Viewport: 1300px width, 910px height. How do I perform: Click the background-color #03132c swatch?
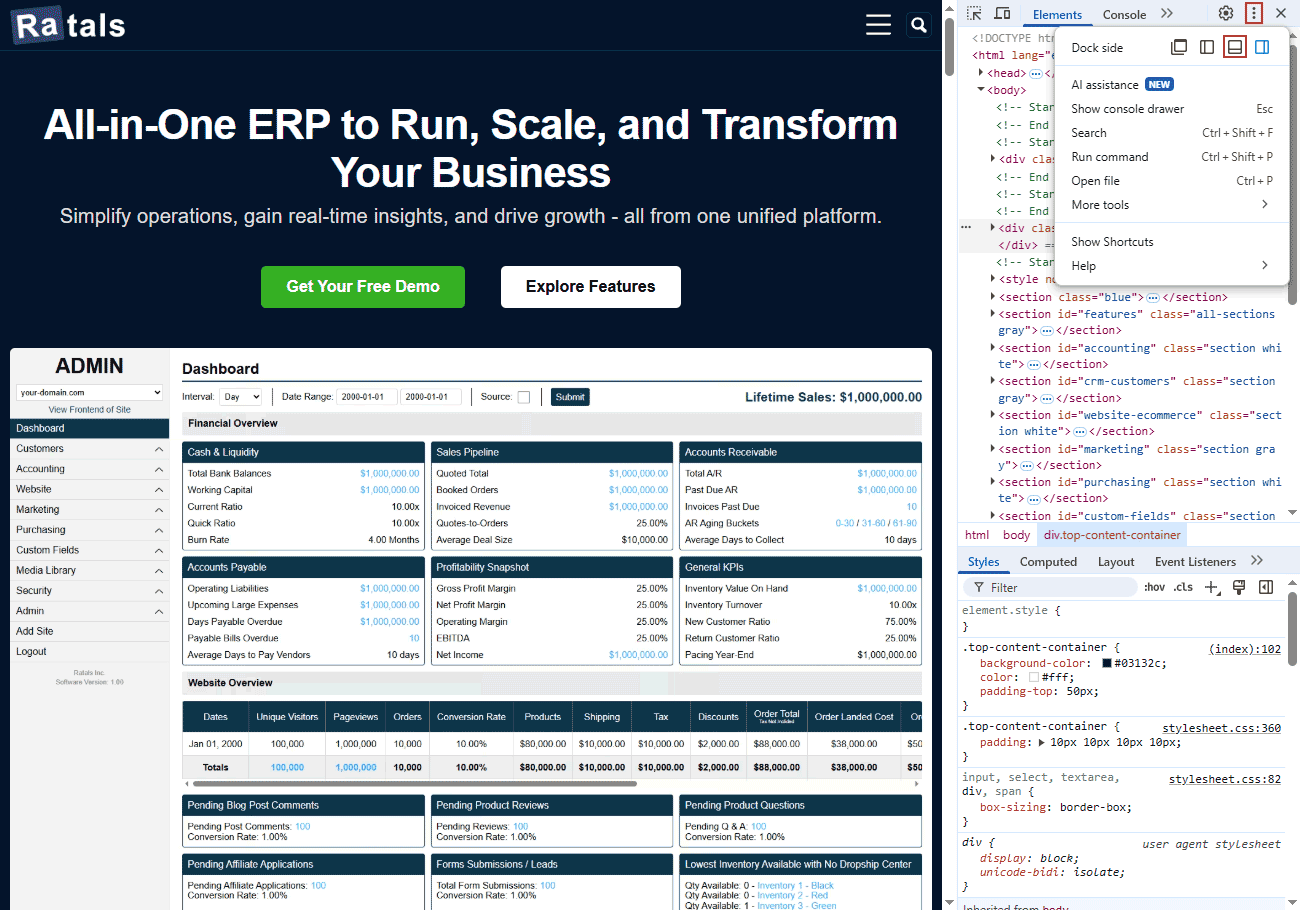1107,663
